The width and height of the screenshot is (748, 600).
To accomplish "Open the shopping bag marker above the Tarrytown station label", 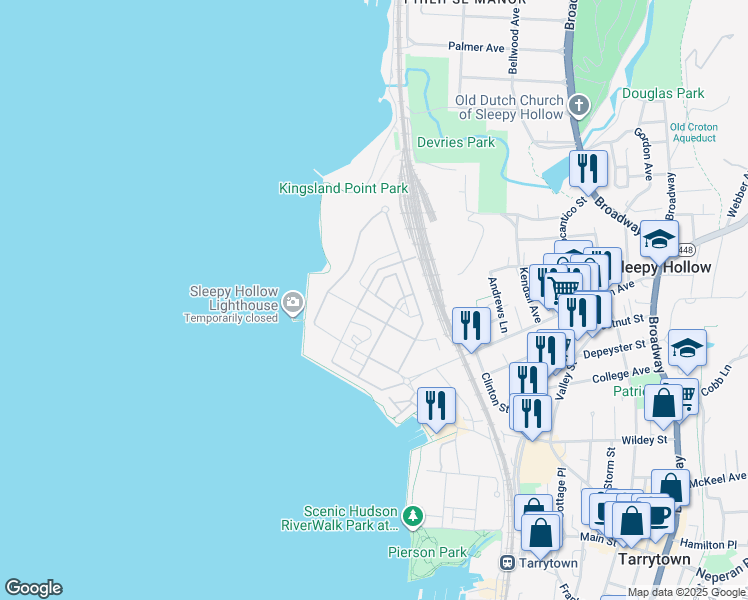I will coord(540,532).
